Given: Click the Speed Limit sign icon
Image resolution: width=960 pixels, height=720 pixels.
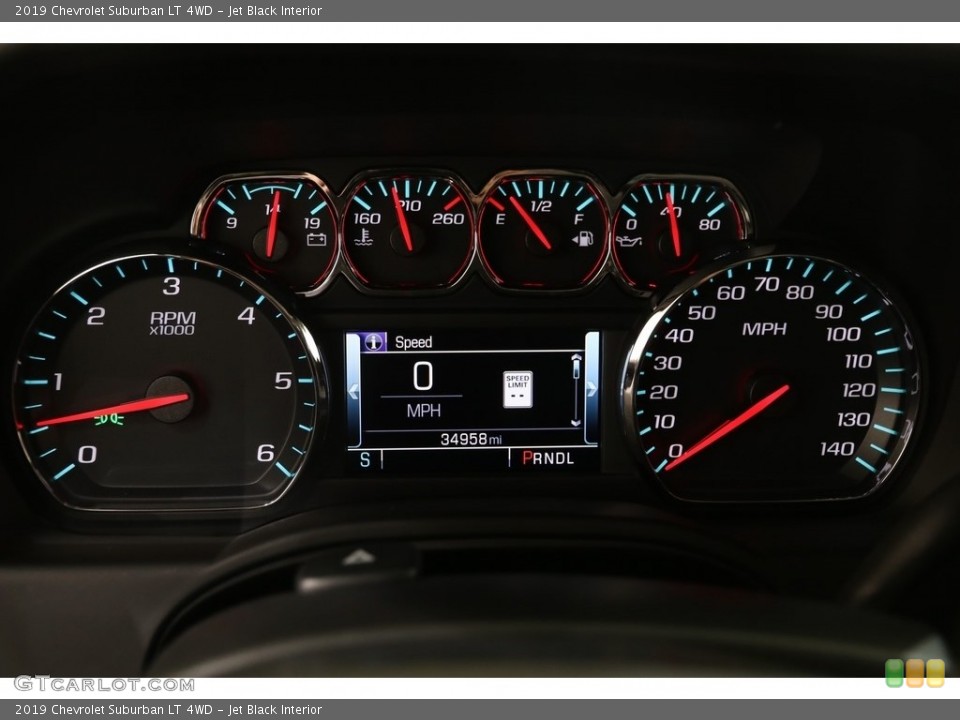Looking at the screenshot, I should click(517, 389).
